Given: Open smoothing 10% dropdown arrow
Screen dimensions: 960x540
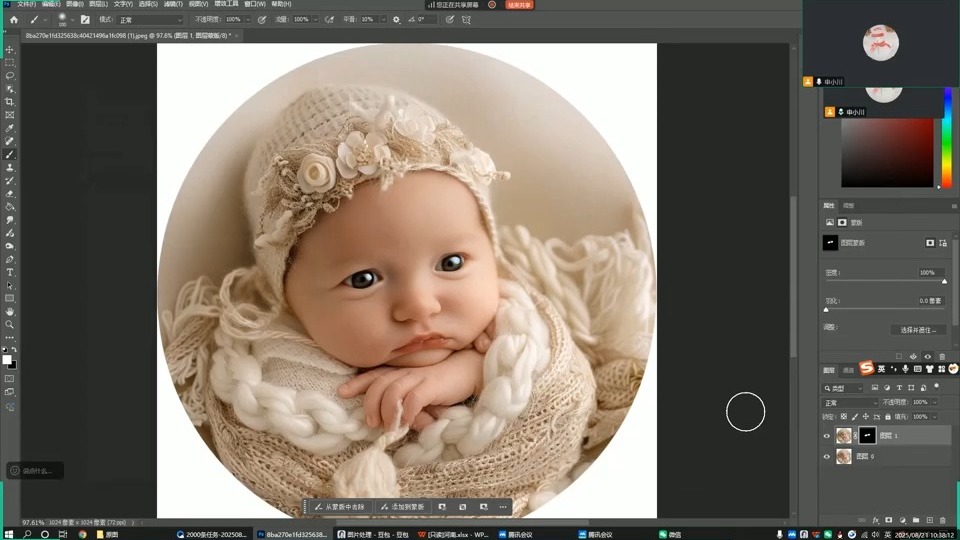Looking at the screenshot, I should 383,20.
